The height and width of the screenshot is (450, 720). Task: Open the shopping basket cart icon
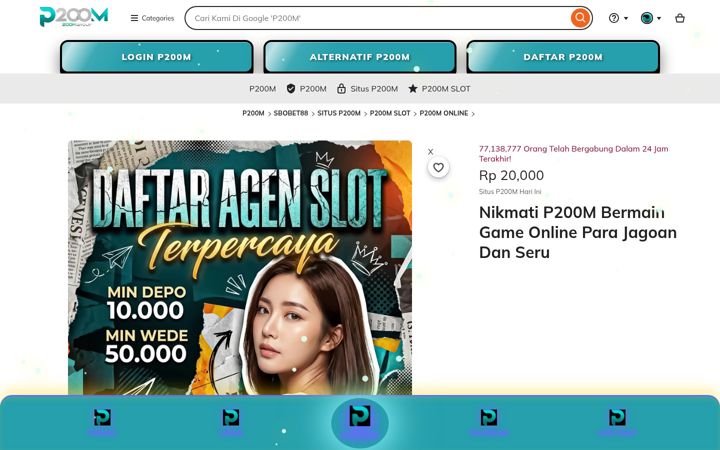click(x=680, y=18)
